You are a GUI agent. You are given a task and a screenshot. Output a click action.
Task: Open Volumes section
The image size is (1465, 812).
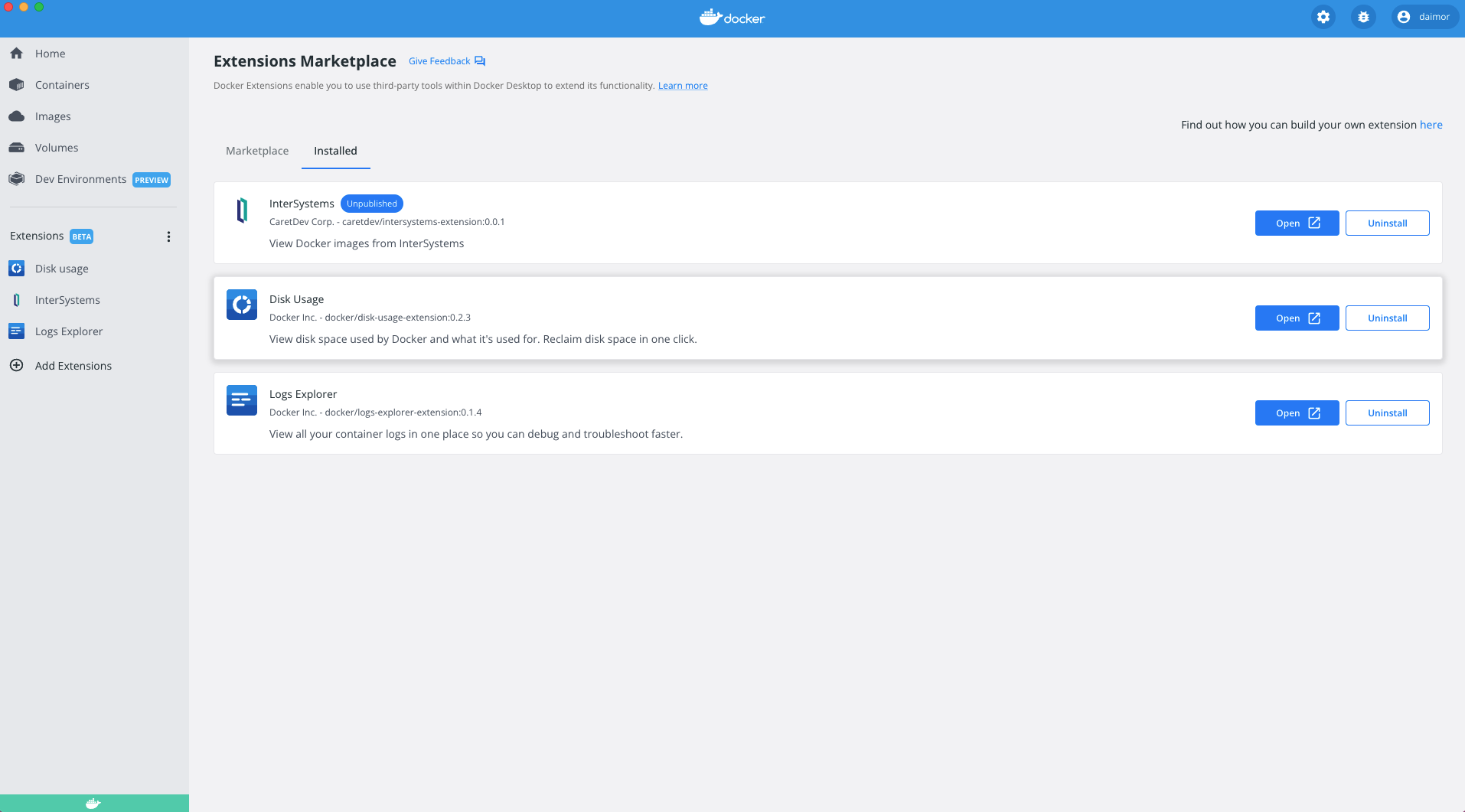94,148
